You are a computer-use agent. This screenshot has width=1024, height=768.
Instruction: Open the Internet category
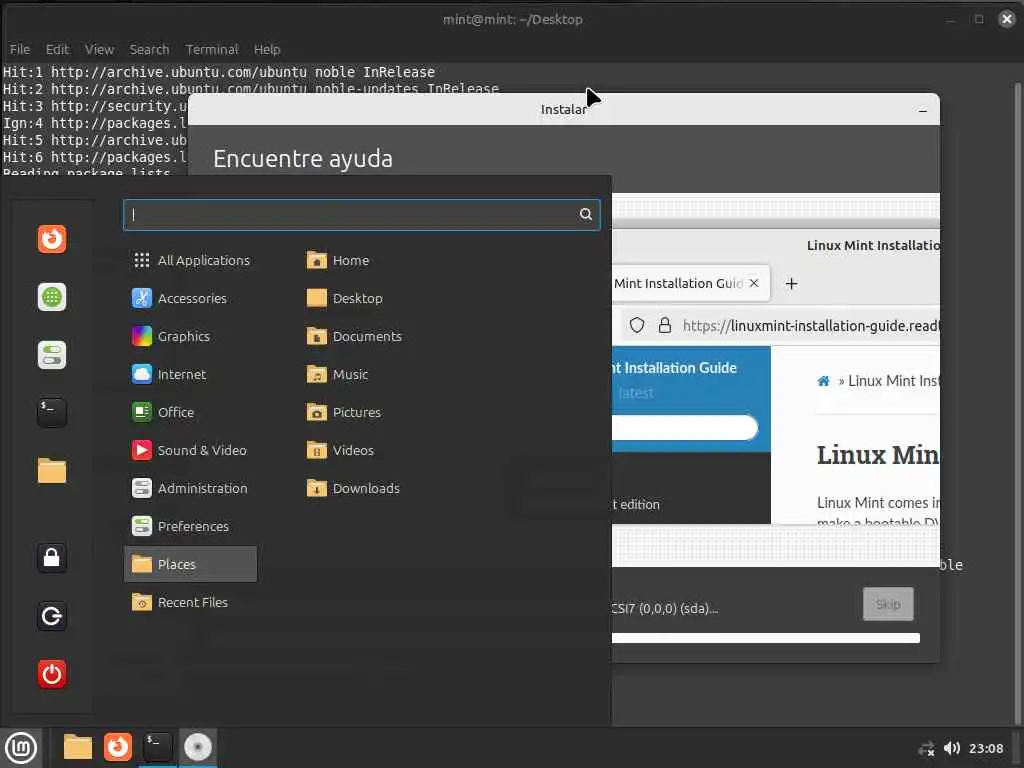[191, 374]
